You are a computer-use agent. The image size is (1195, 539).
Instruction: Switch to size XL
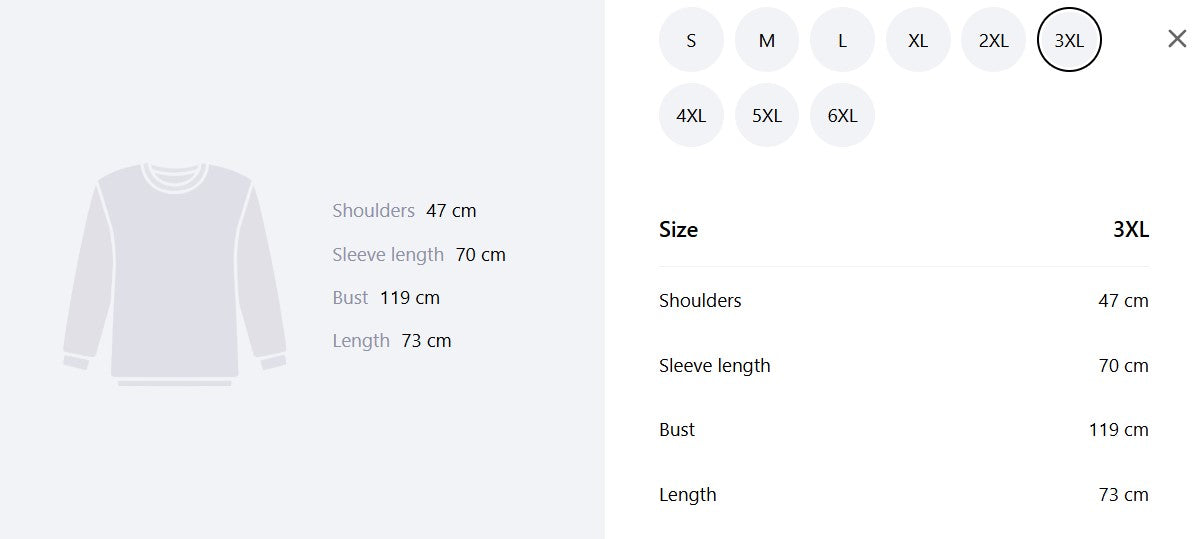pos(918,40)
